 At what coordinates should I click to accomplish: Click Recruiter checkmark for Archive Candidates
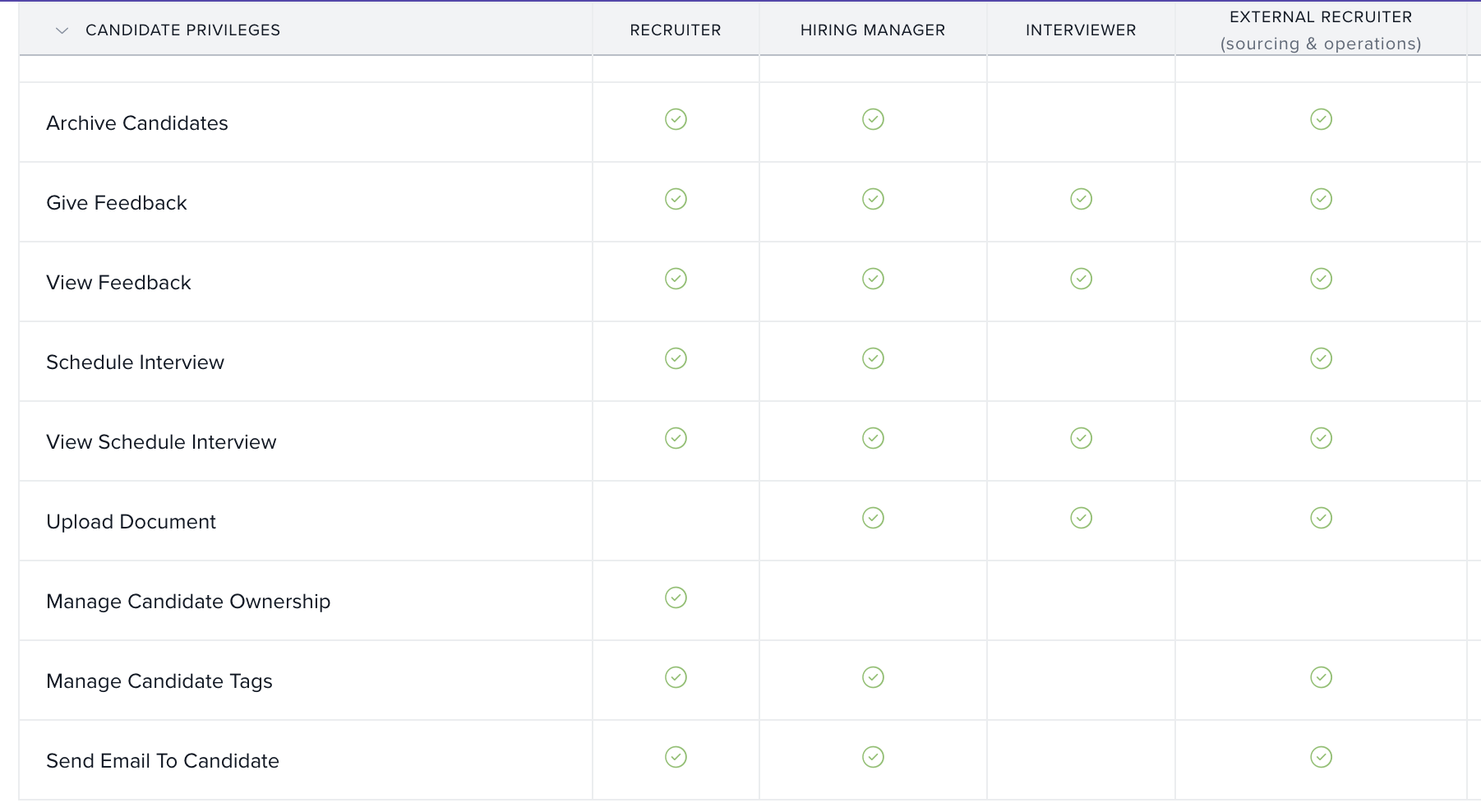[676, 119]
